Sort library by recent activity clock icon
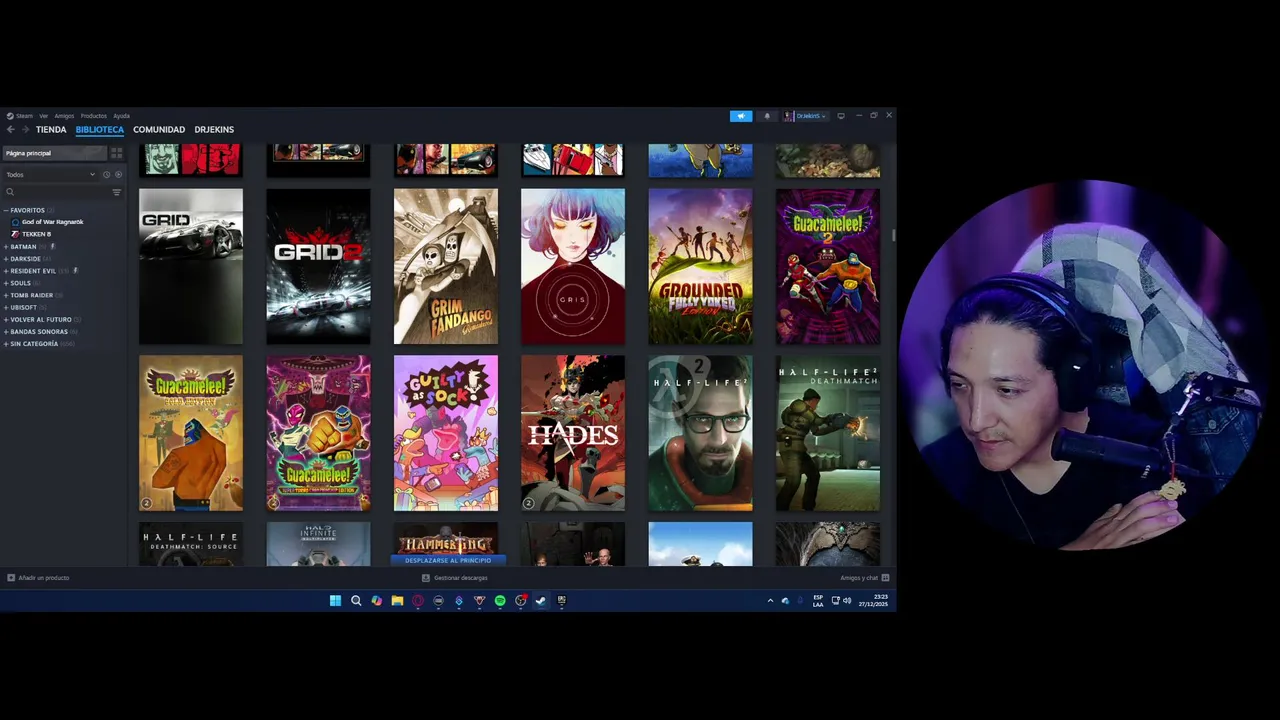This screenshot has height=720, width=1280. (x=106, y=175)
